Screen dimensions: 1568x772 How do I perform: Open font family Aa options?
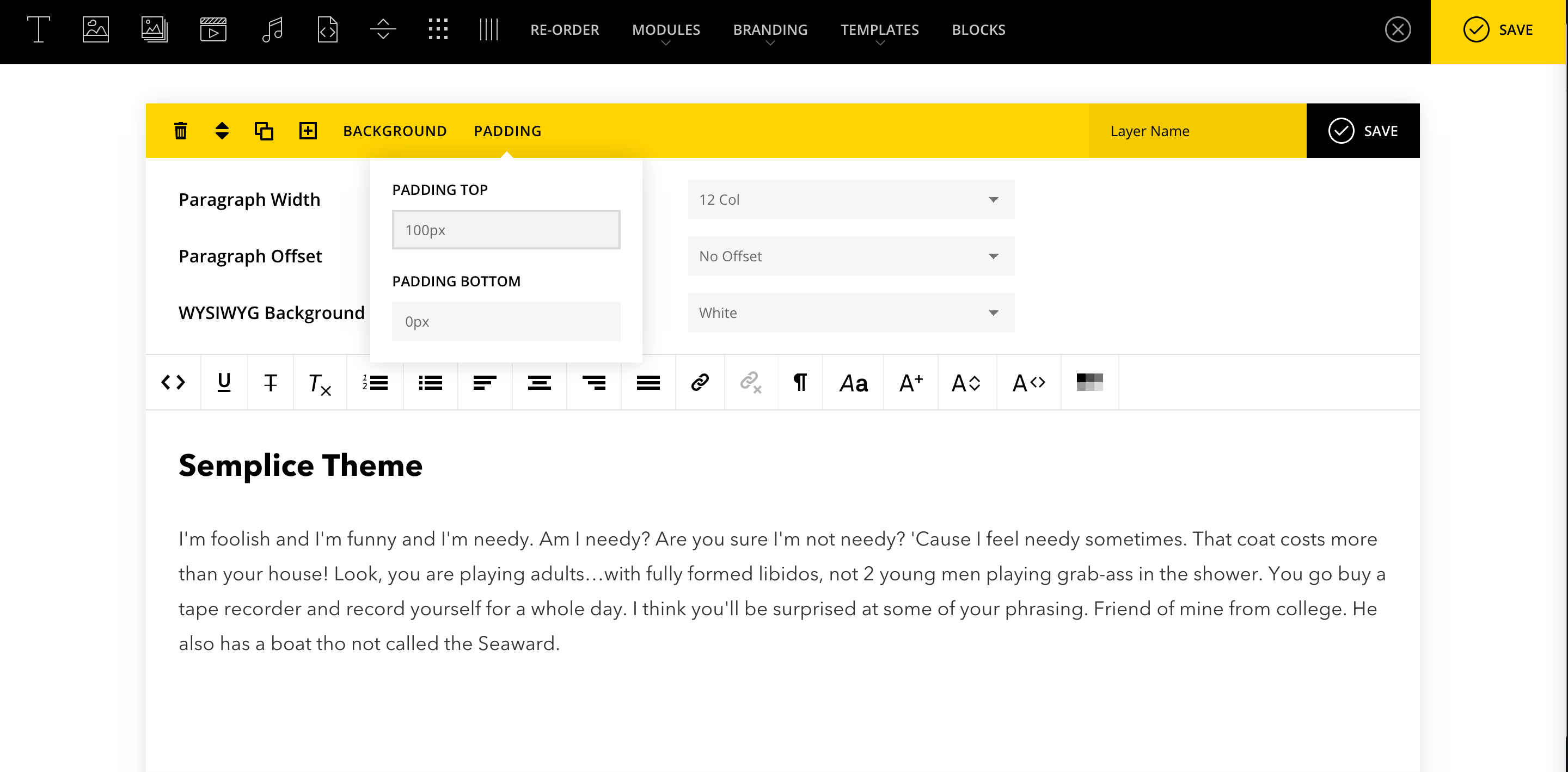853,382
